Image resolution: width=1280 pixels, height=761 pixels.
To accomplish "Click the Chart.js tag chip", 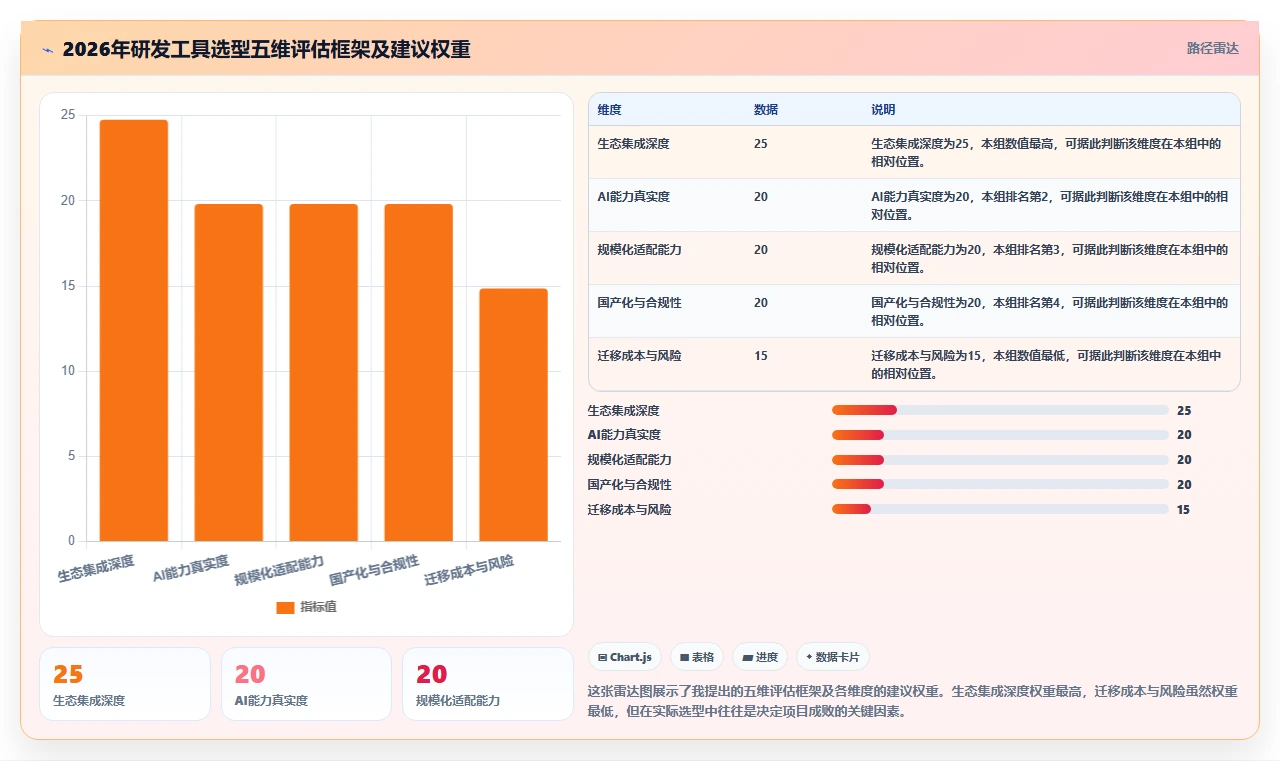I will tap(624, 657).
